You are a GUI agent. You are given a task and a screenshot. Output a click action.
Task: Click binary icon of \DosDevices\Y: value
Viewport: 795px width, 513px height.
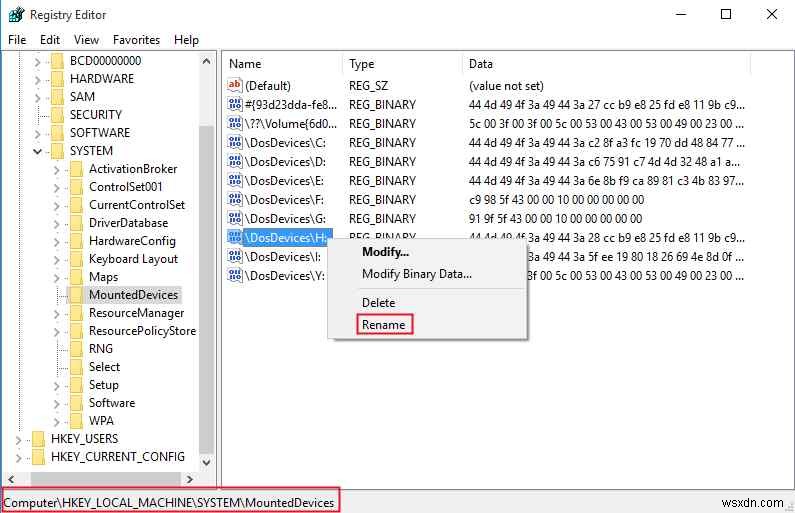(x=235, y=275)
